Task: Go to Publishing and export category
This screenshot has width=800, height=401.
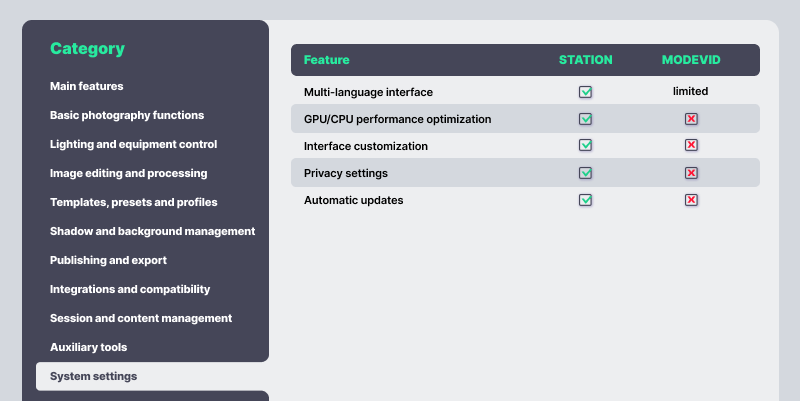Action: 108,260
